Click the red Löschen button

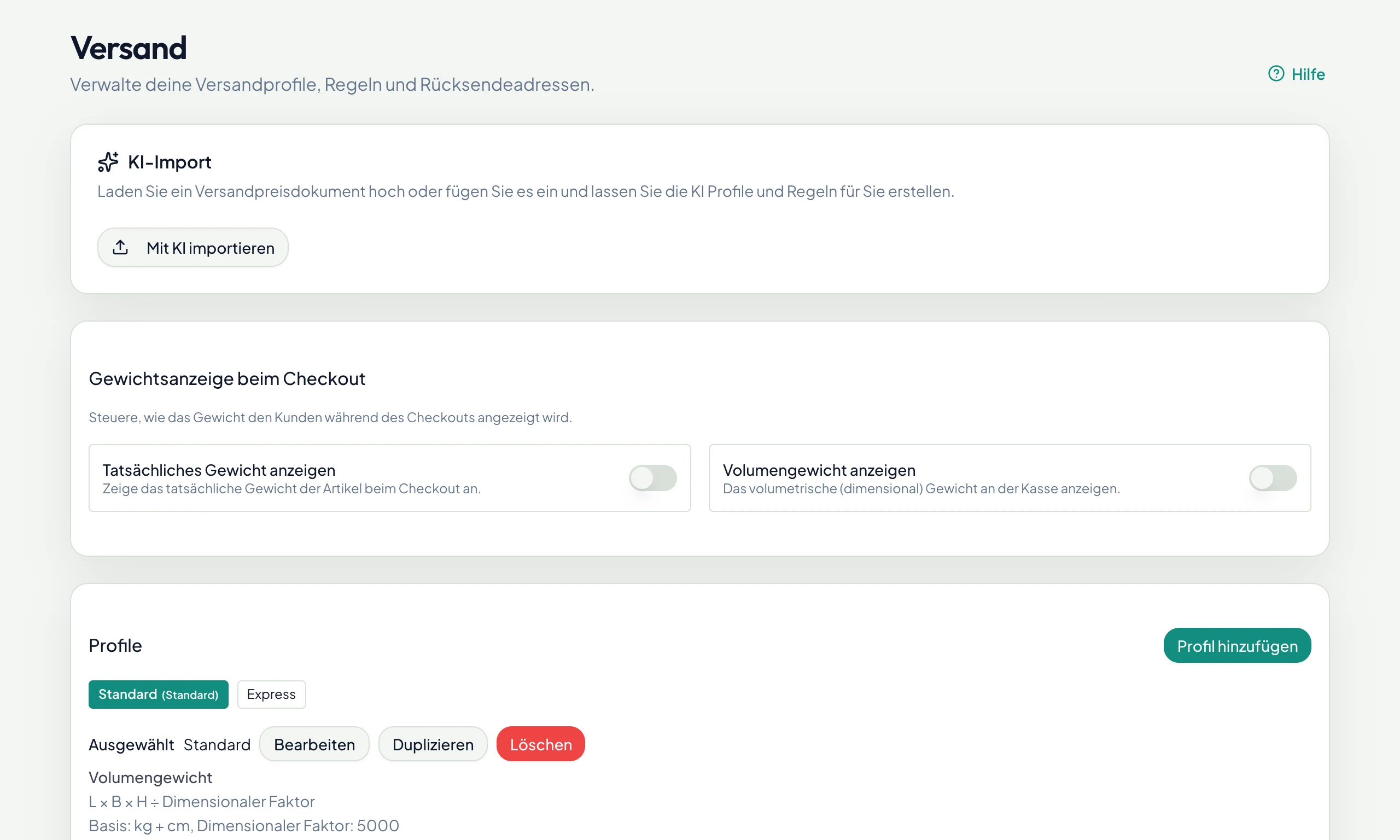(x=540, y=744)
